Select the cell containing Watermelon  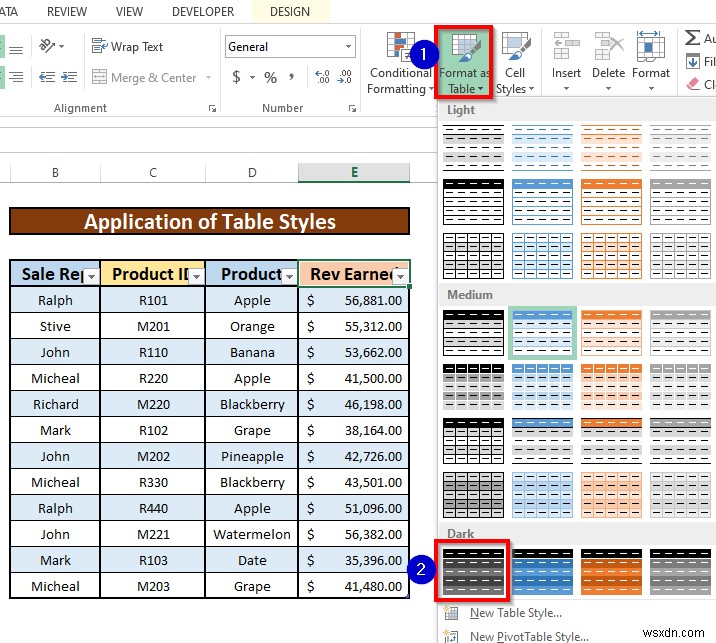point(252,534)
